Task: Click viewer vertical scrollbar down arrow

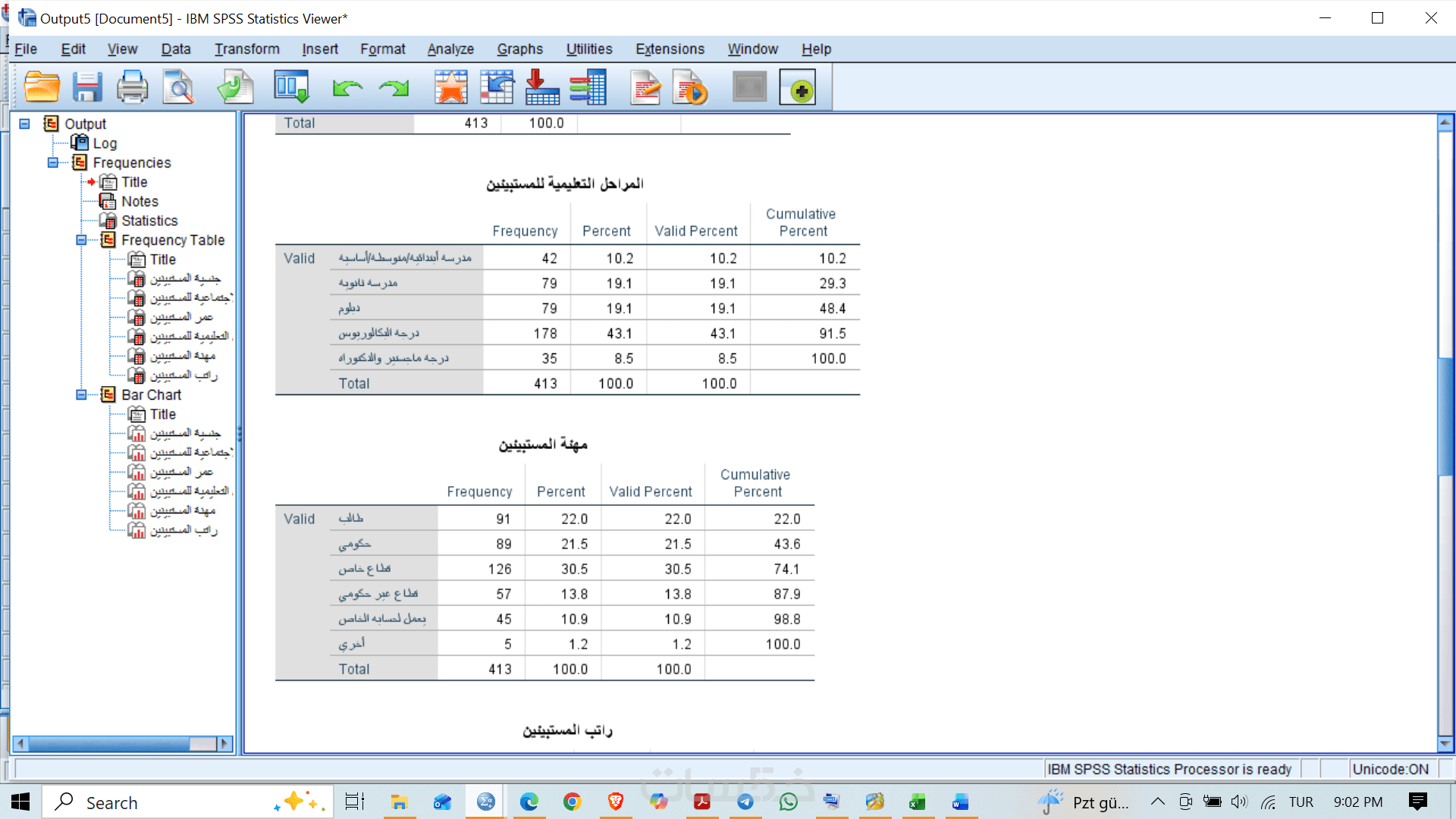Action: (x=1445, y=744)
